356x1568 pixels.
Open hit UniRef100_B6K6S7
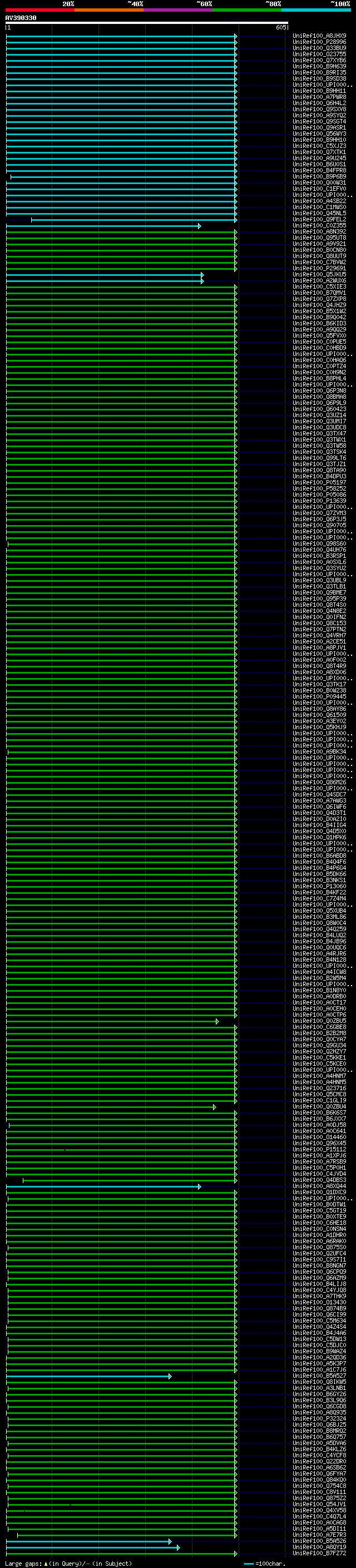(x=319, y=1112)
